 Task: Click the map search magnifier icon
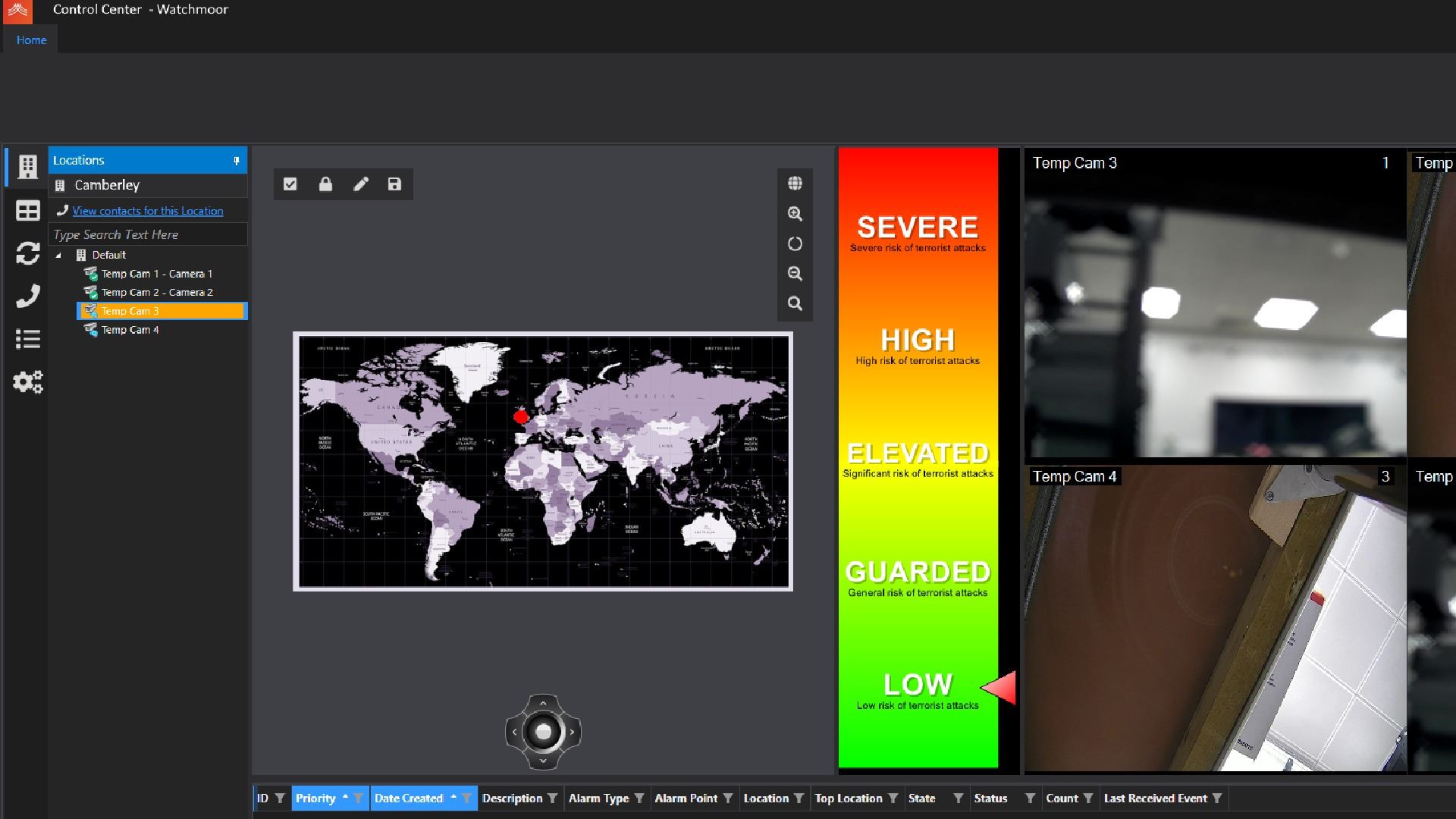(x=795, y=303)
